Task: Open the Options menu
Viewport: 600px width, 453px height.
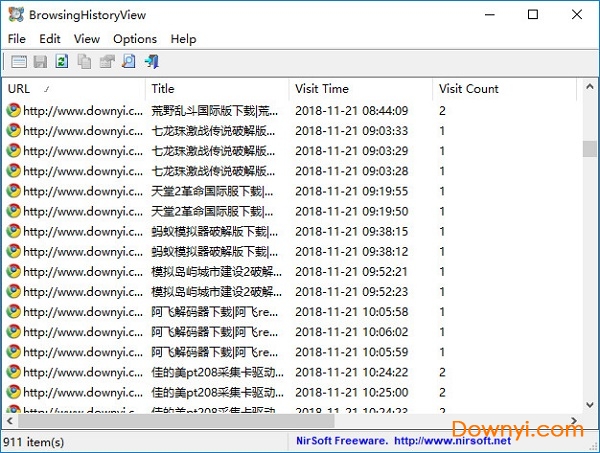Action: point(135,39)
